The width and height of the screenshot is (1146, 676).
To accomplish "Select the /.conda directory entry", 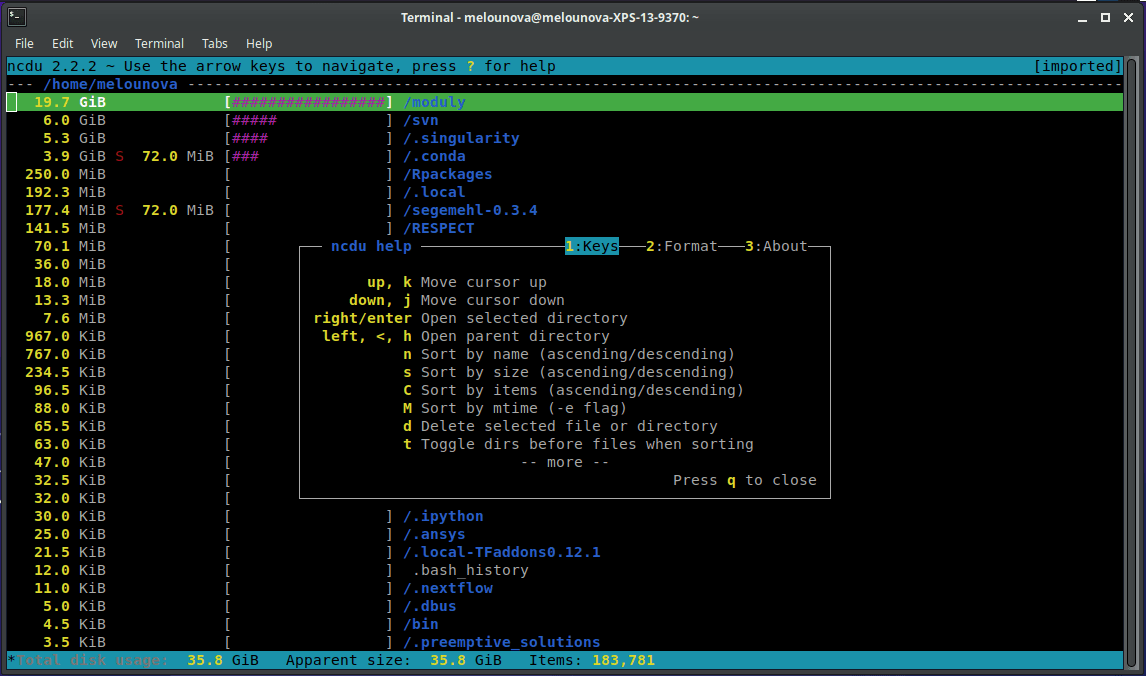I will [x=435, y=156].
